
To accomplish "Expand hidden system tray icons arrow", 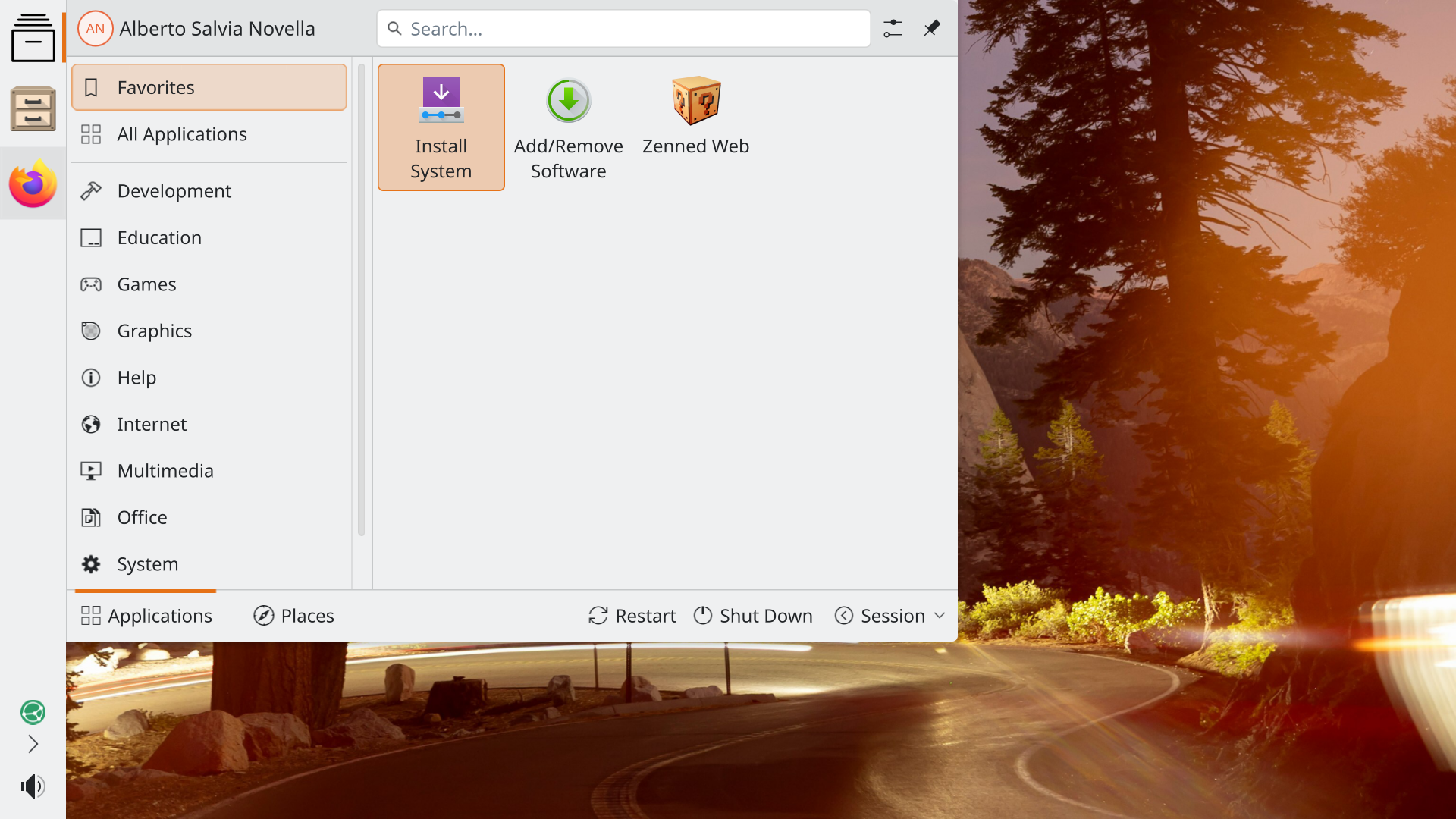I will (x=33, y=744).
